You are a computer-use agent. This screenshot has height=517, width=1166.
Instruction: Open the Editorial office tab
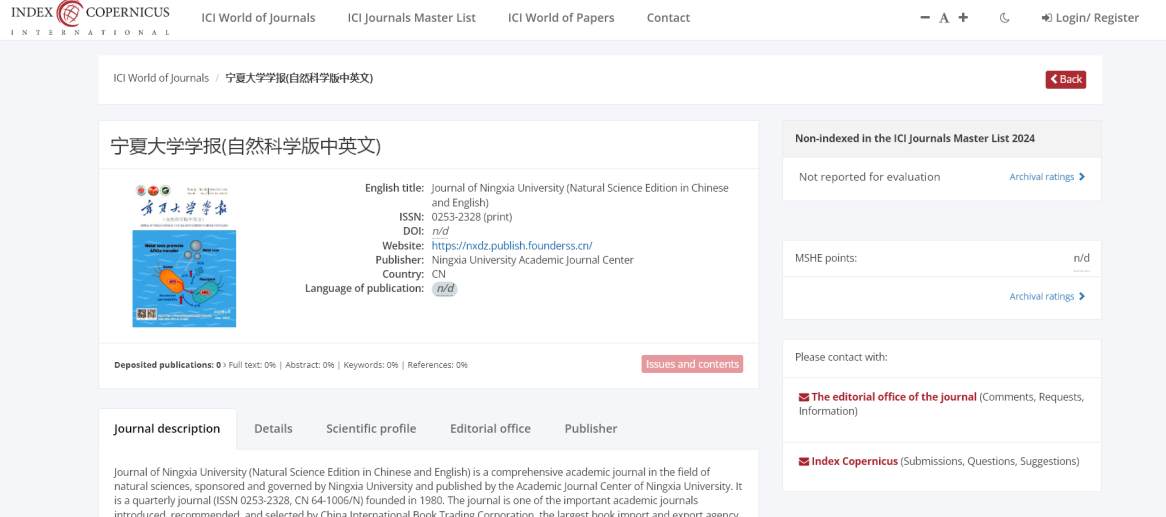click(x=490, y=428)
